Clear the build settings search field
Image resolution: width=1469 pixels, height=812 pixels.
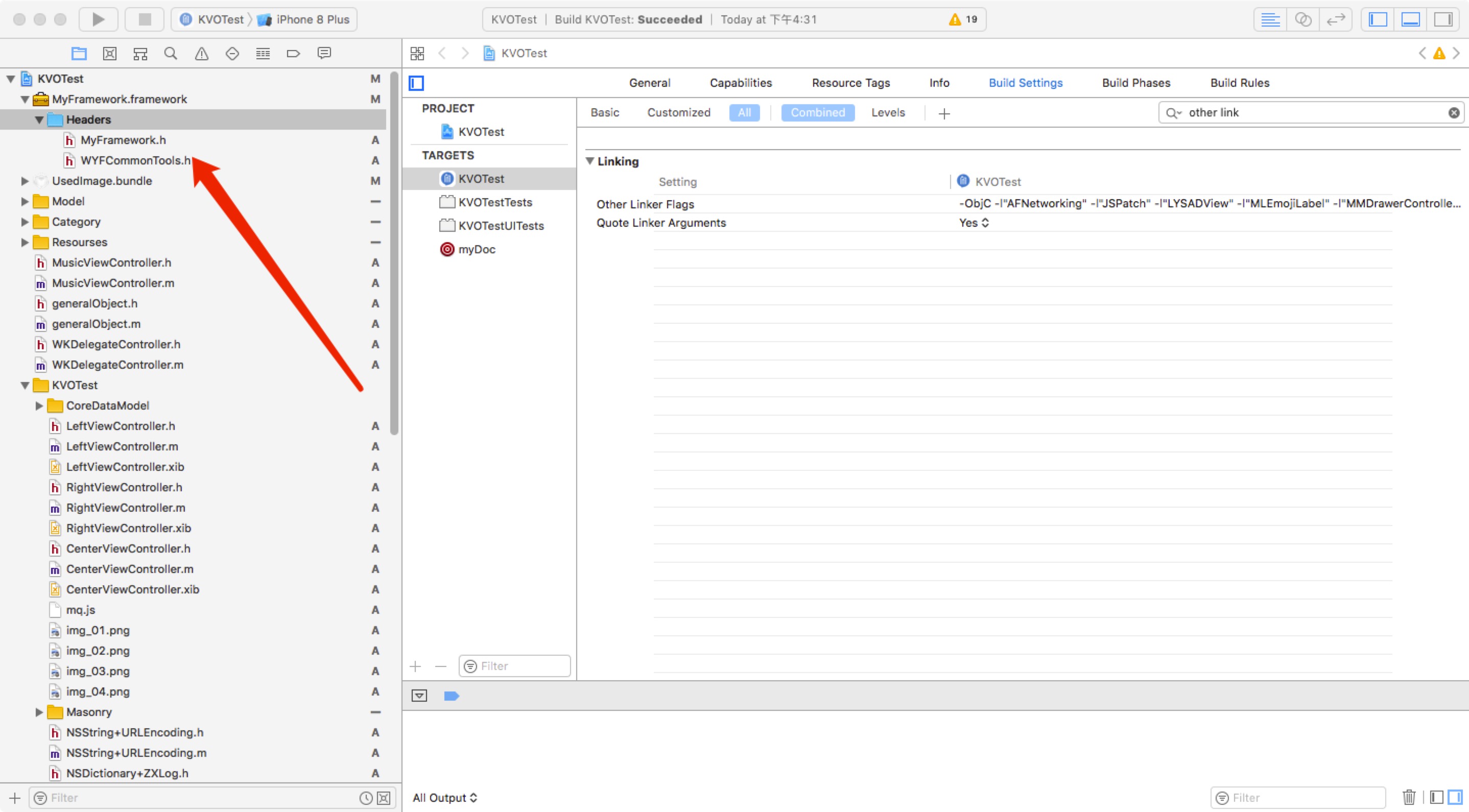tap(1454, 113)
